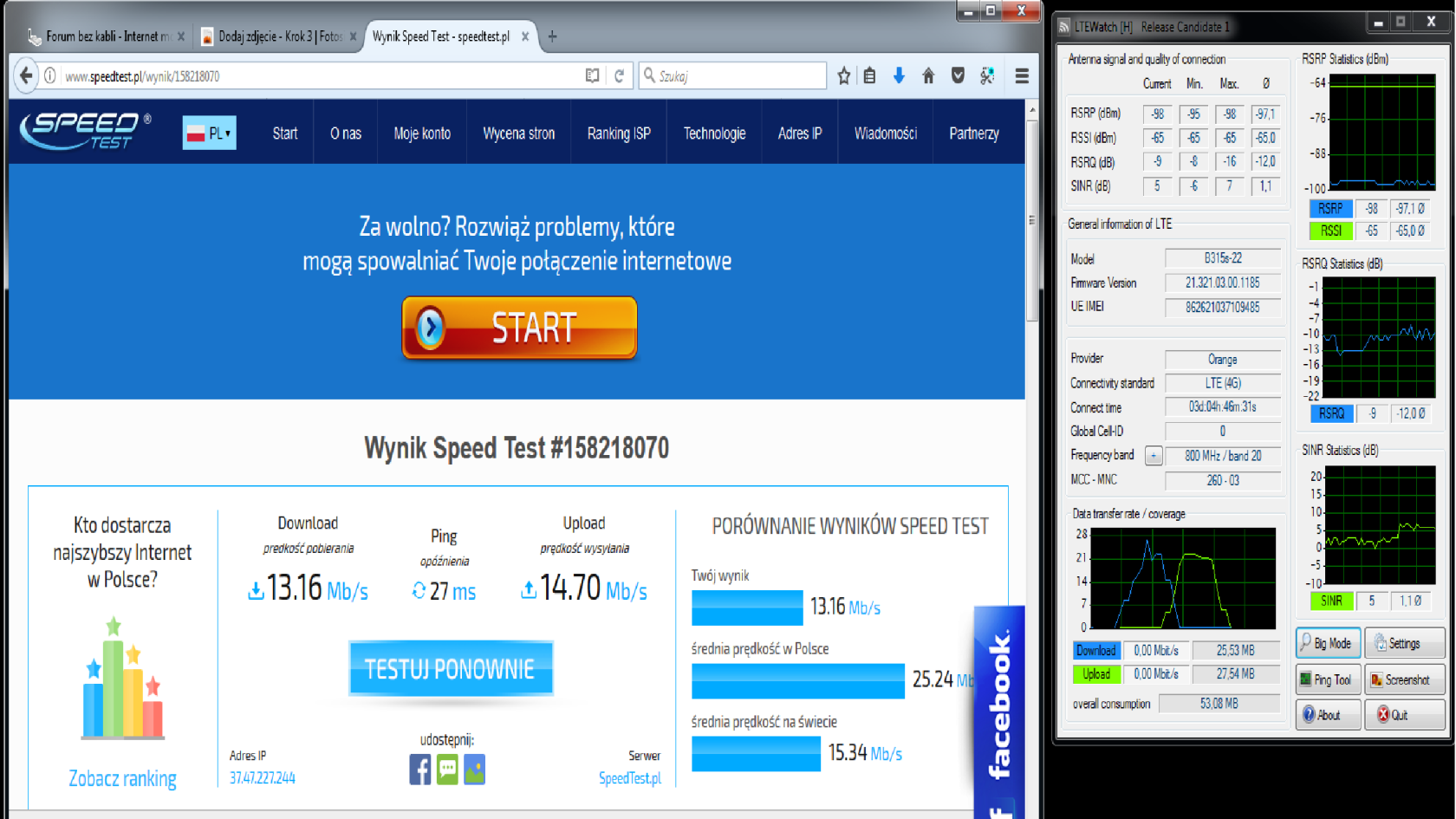The image size is (1456, 819).
Task: Open the Firefox hamburger menu
Action: [1022, 76]
